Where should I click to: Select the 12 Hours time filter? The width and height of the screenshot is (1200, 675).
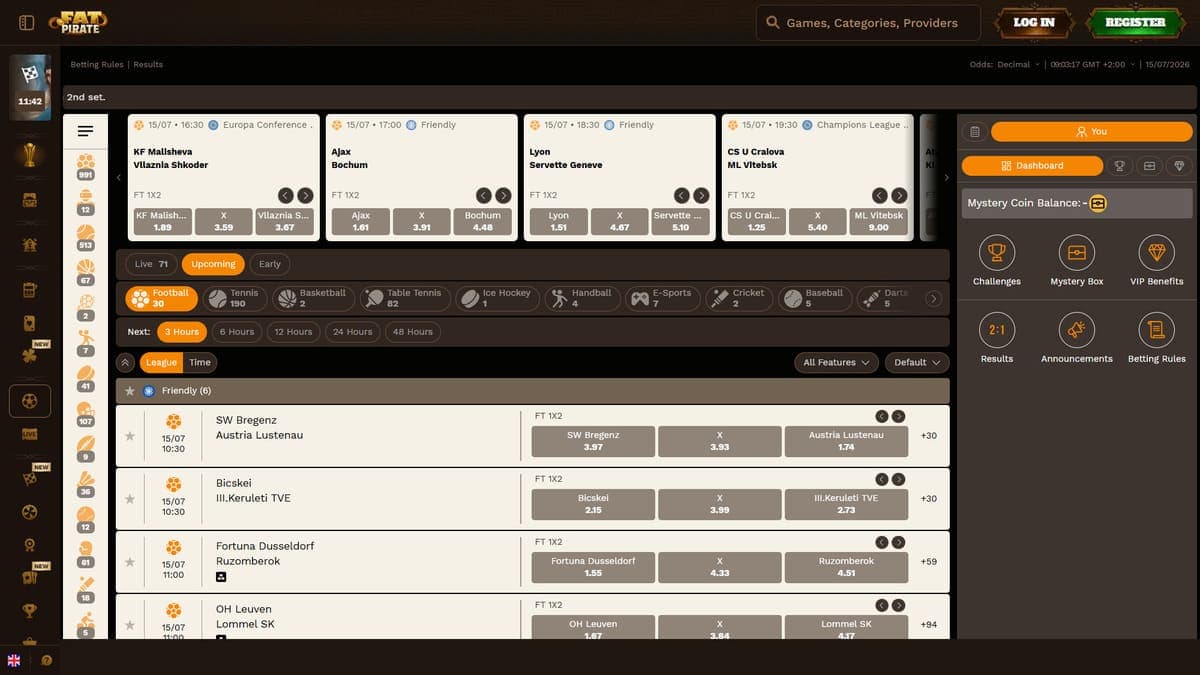point(293,332)
